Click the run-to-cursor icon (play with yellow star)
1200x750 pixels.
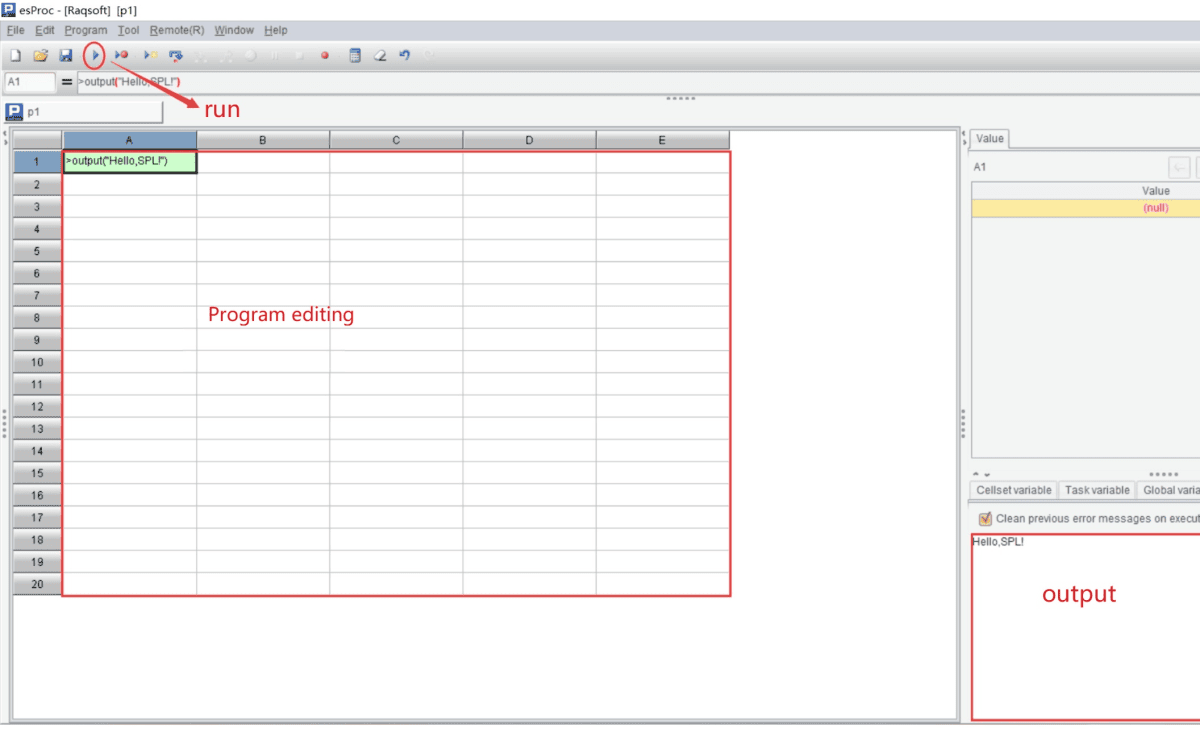[149, 56]
